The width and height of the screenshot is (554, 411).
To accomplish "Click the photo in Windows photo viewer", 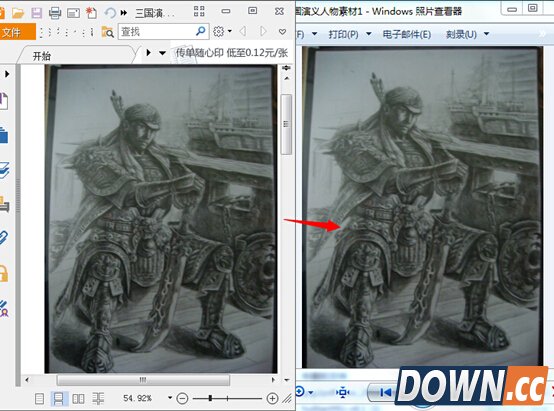I will tap(423, 207).
